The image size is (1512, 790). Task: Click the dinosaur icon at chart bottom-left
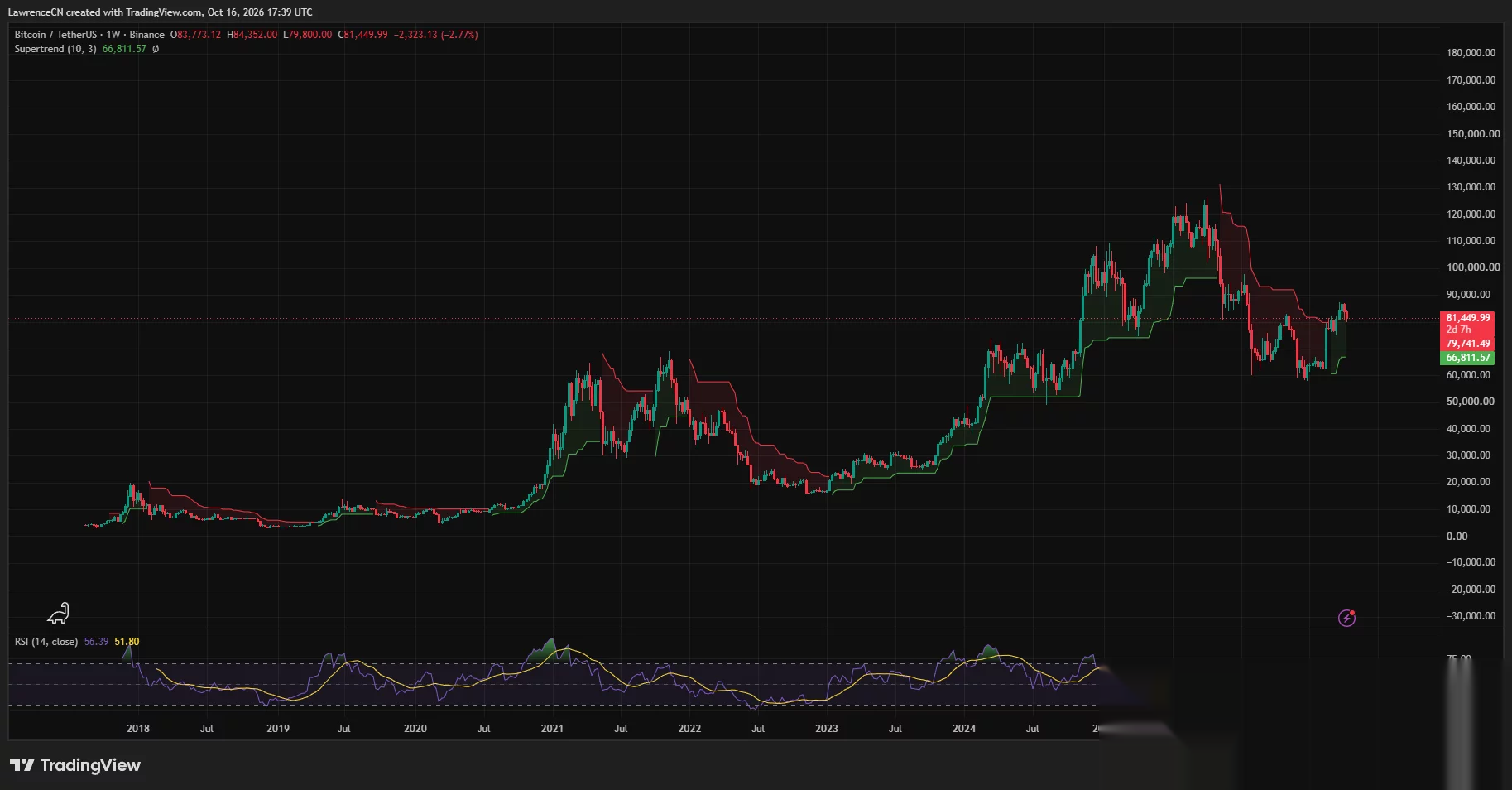pyautogui.click(x=59, y=613)
